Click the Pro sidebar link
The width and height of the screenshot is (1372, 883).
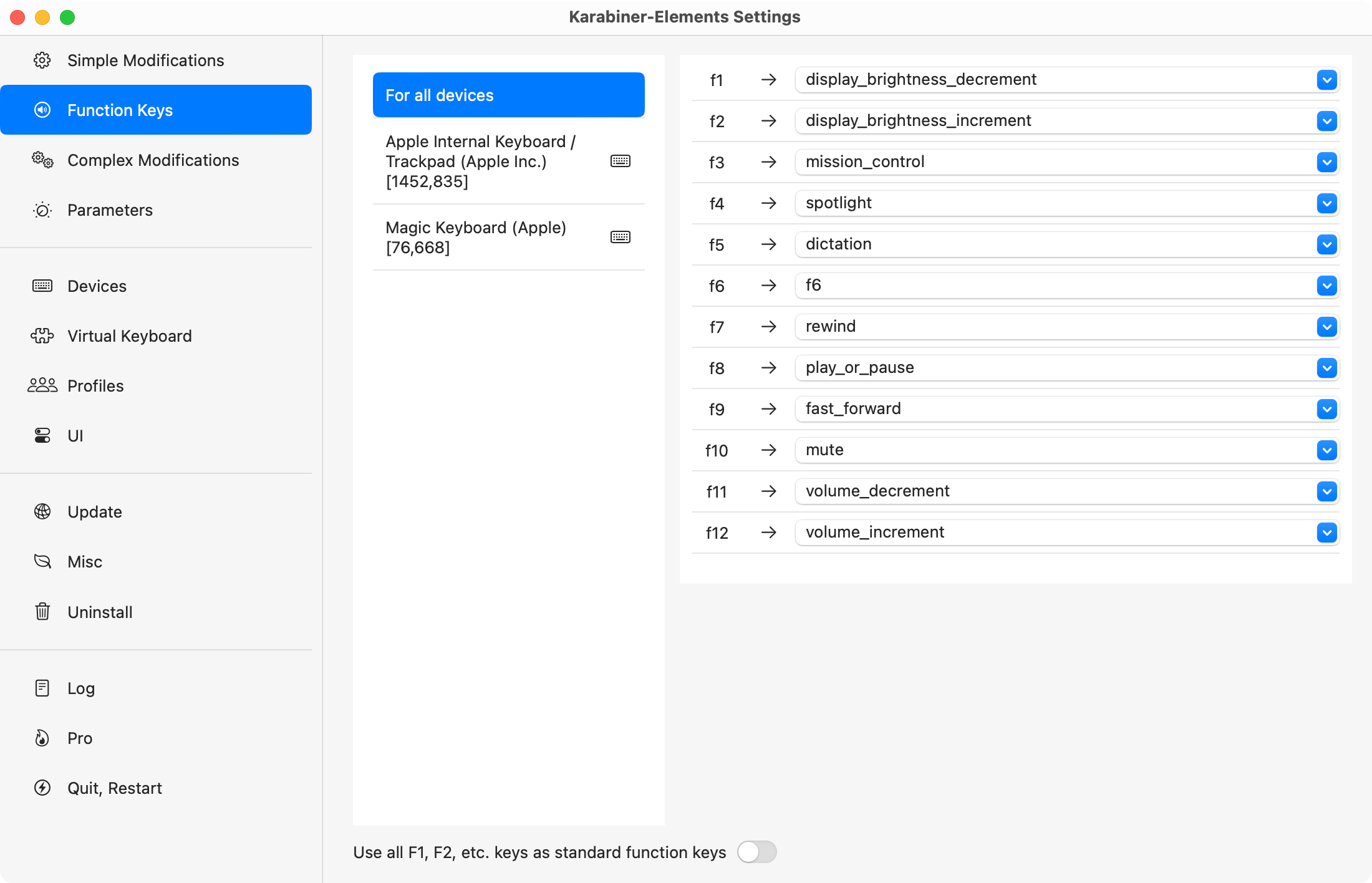79,738
